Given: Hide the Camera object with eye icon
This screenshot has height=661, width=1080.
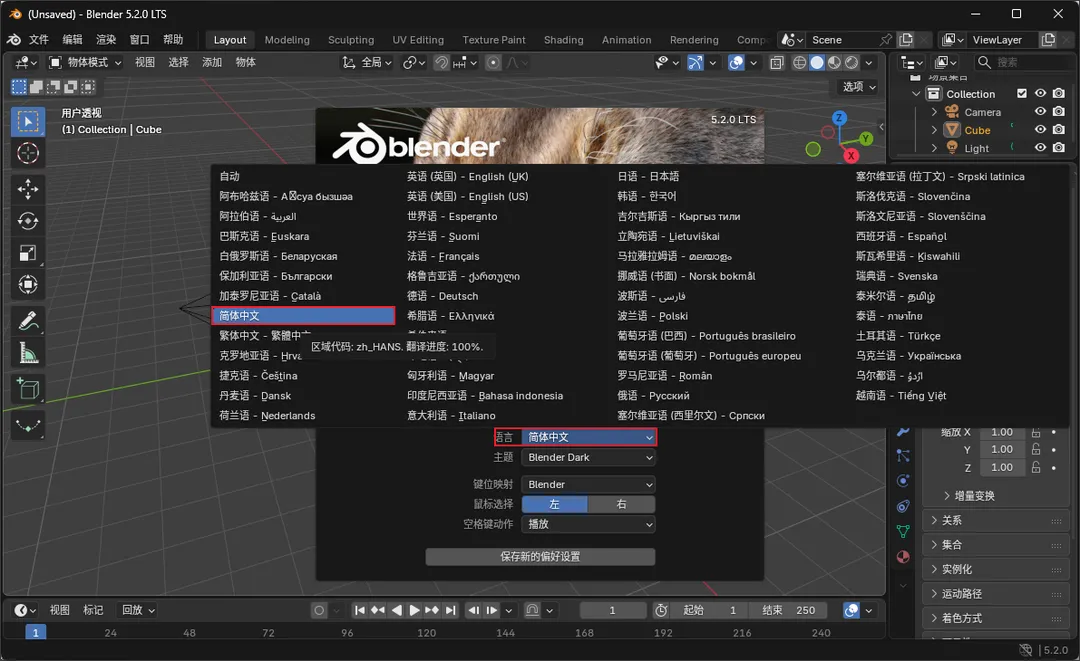Looking at the screenshot, I should (x=1040, y=112).
